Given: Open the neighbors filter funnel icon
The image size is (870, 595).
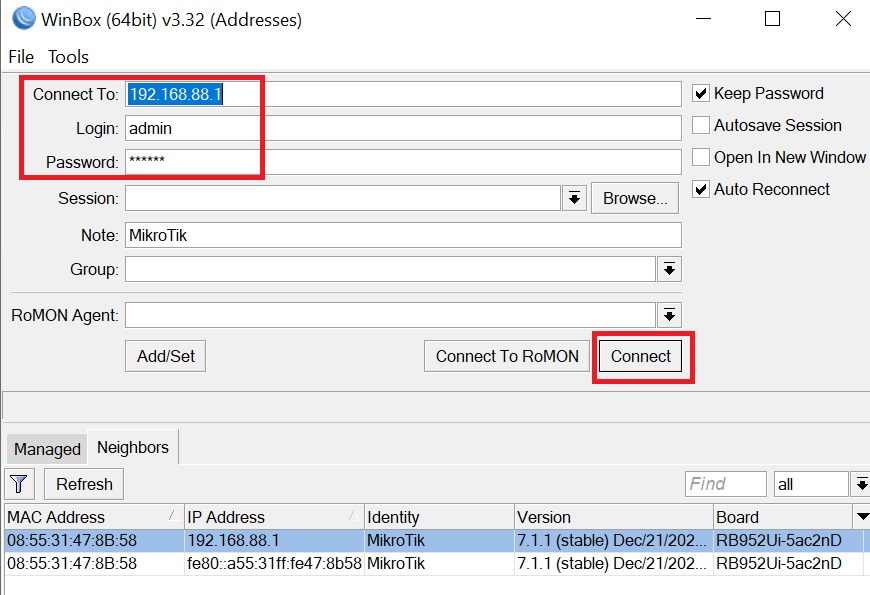Looking at the screenshot, I should click(19, 484).
